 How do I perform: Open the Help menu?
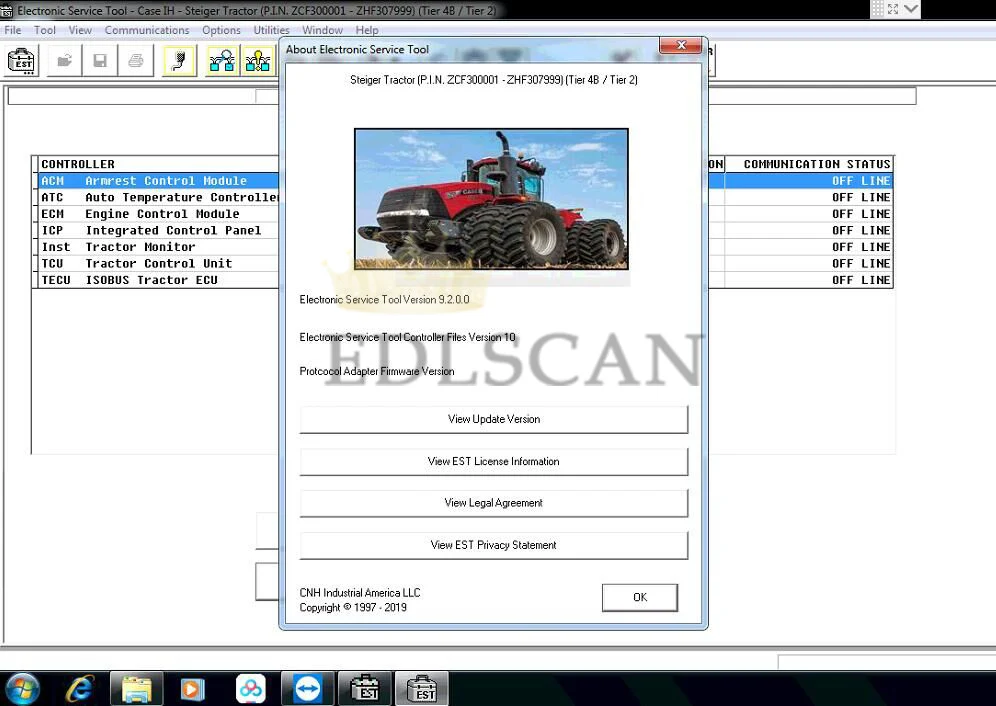pos(367,30)
